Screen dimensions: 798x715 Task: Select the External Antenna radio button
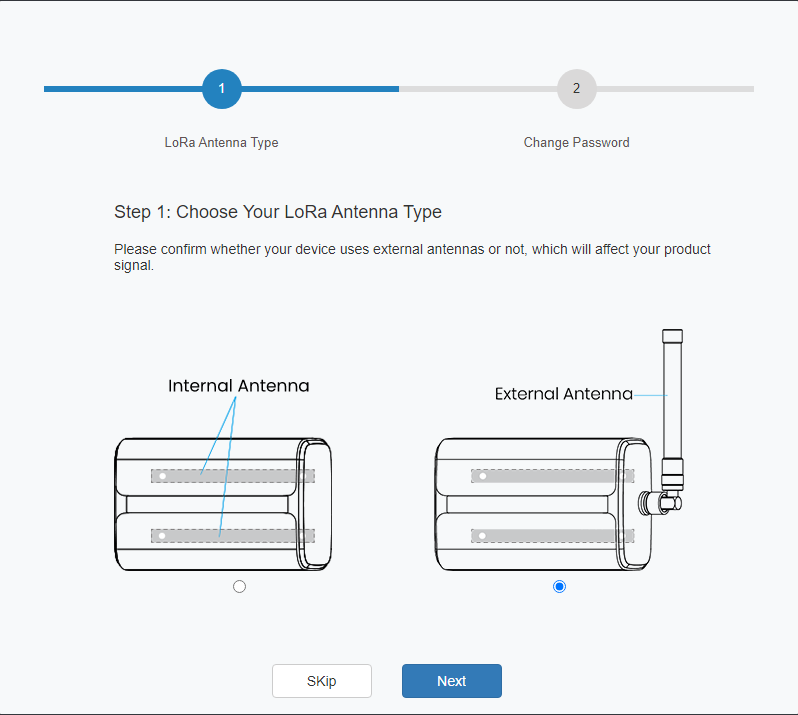(x=559, y=587)
